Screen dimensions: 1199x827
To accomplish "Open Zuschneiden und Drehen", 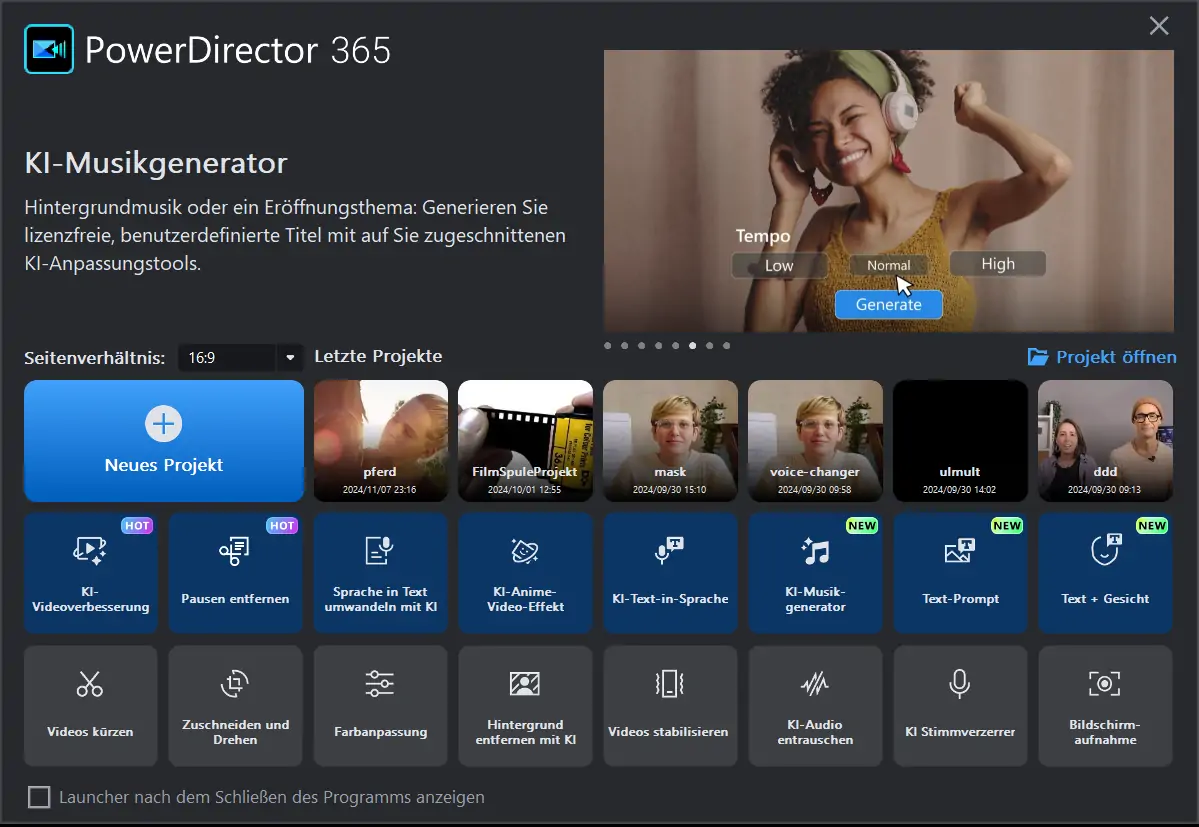I will pyautogui.click(x=236, y=705).
